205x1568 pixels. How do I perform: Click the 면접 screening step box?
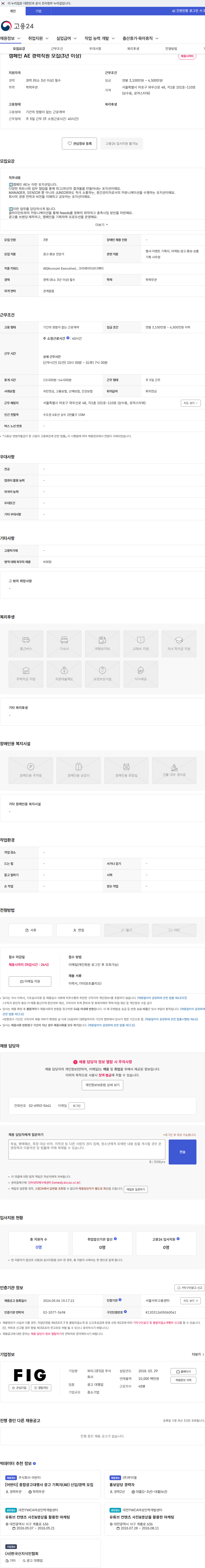(79, 930)
